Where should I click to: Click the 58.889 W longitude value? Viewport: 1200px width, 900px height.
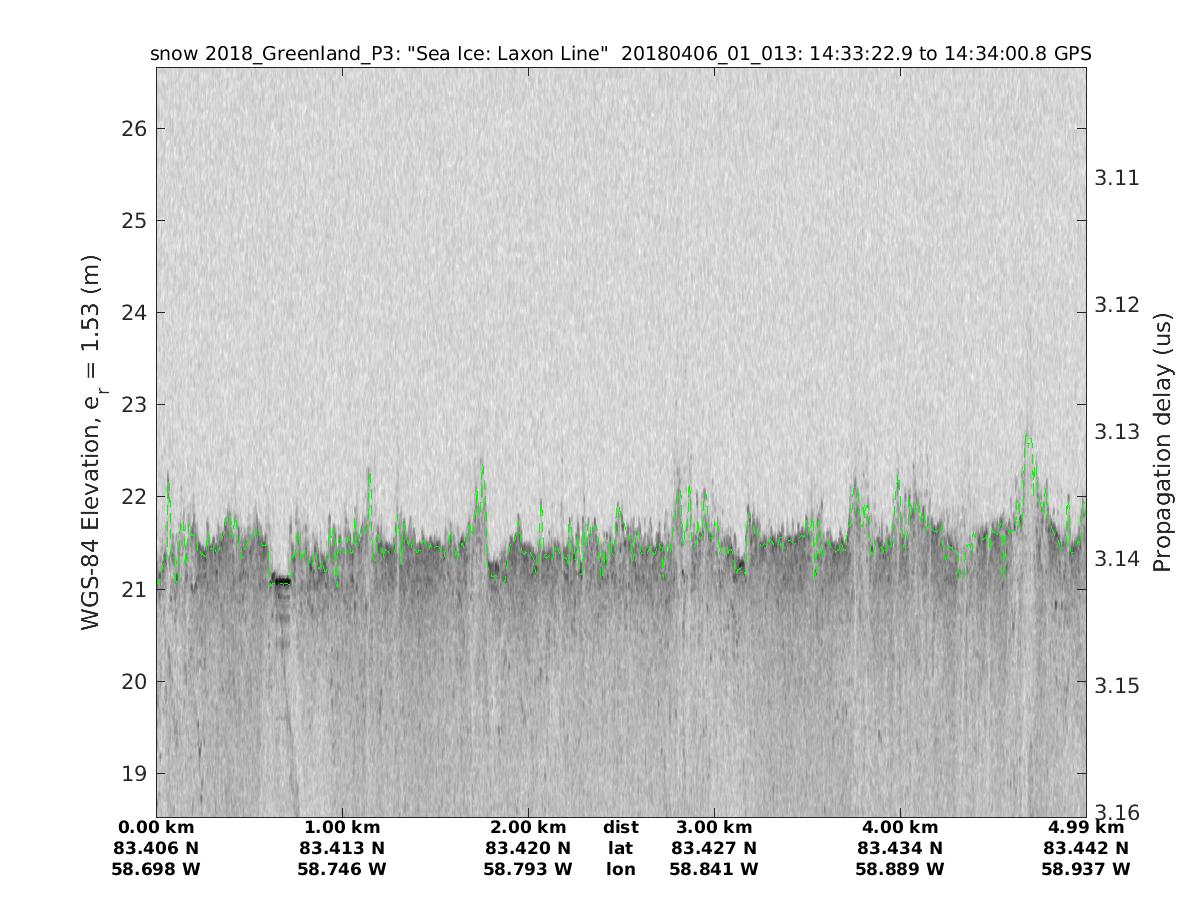(x=900, y=870)
